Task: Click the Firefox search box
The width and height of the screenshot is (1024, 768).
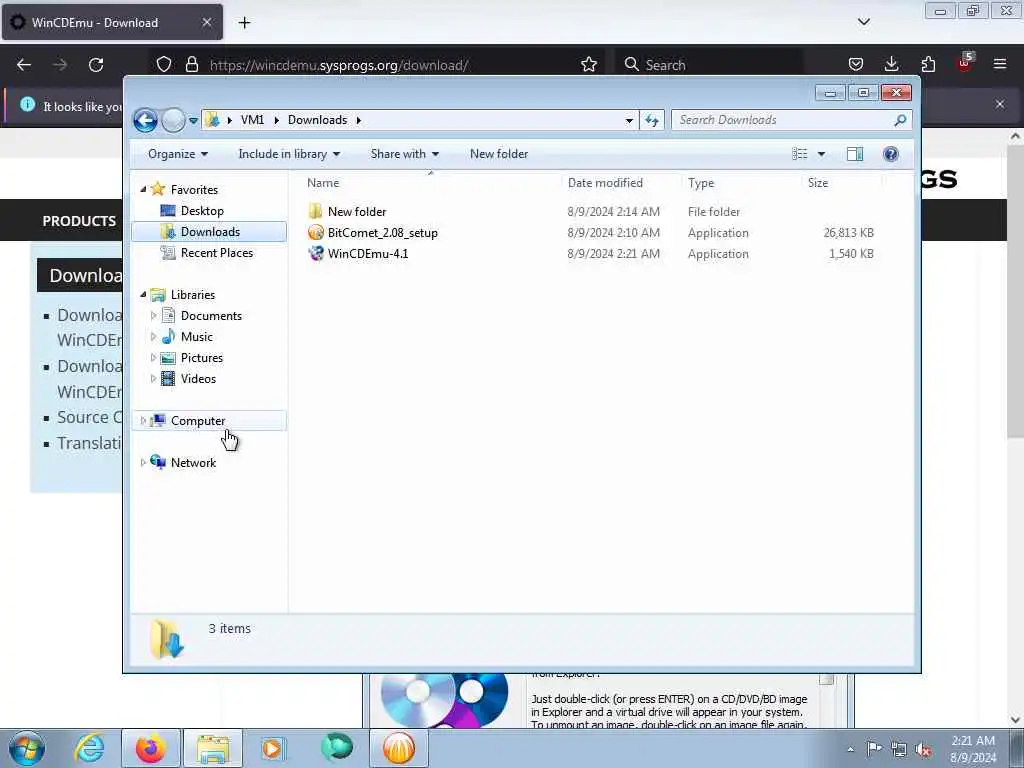Action: (x=709, y=65)
